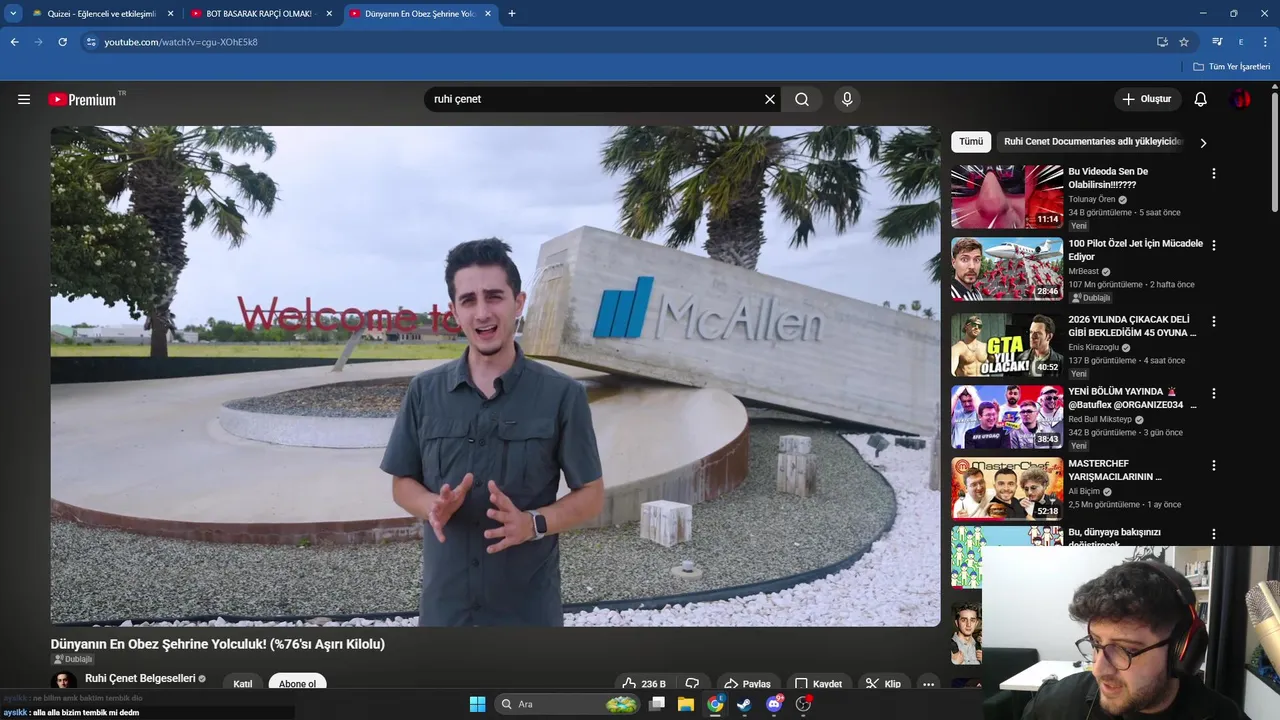Image resolution: width=1280 pixels, height=720 pixels.
Task: Open MrBeast channel name link
Action: pos(1084,271)
